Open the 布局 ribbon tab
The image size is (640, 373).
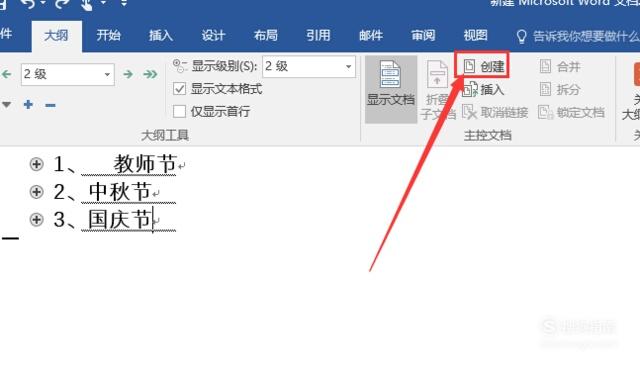[266, 36]
